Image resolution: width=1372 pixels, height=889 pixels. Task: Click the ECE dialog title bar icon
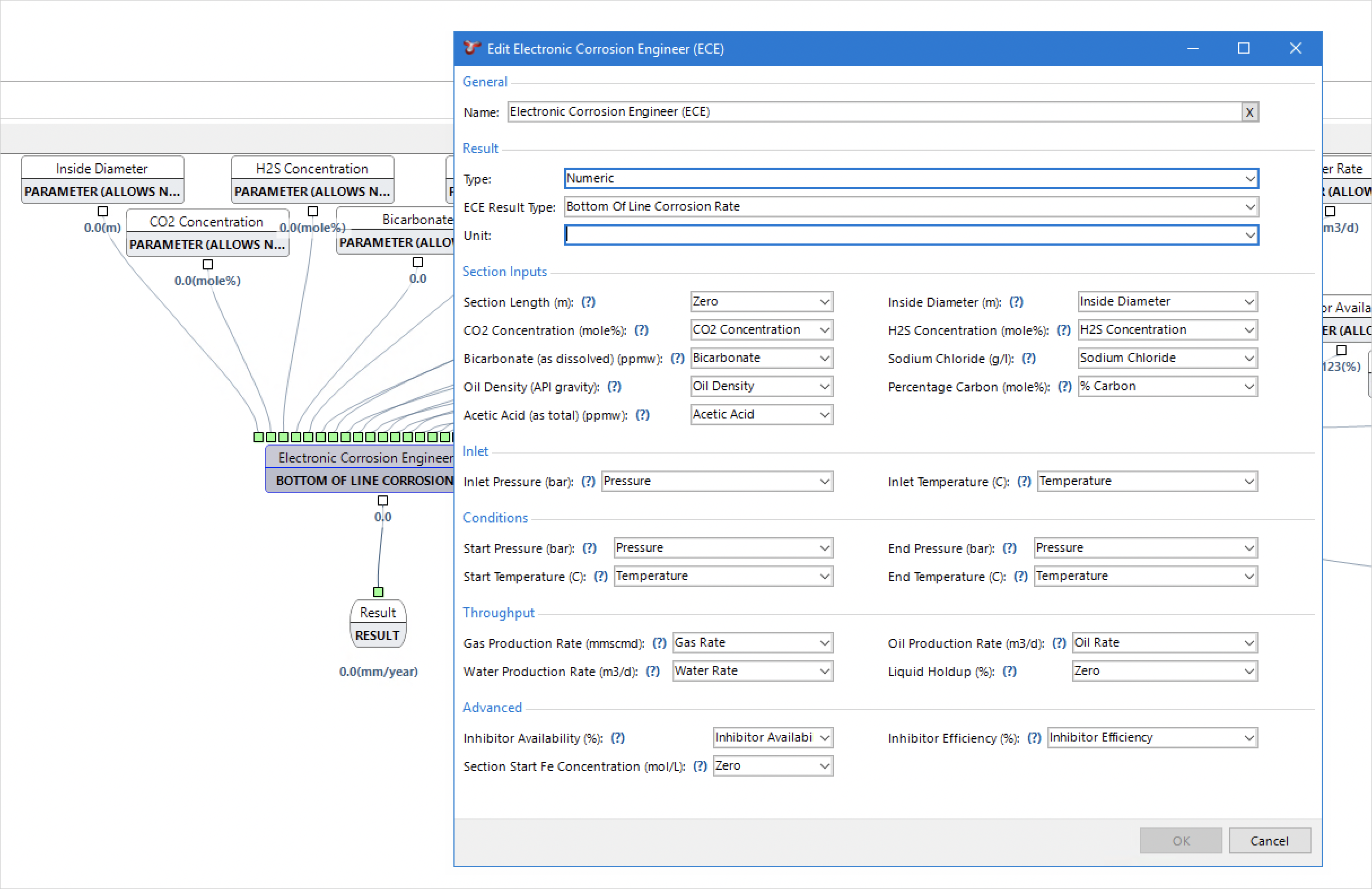pos(471,48)
